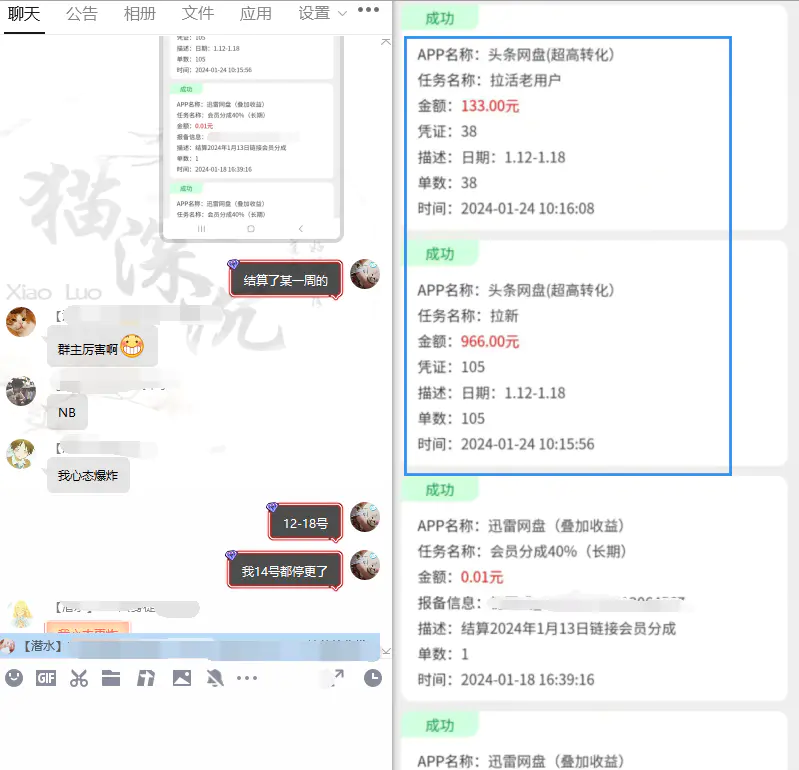Open the GIF sticker panel
Viewport: 799px width, 770px height.
[x=46, y=678]
